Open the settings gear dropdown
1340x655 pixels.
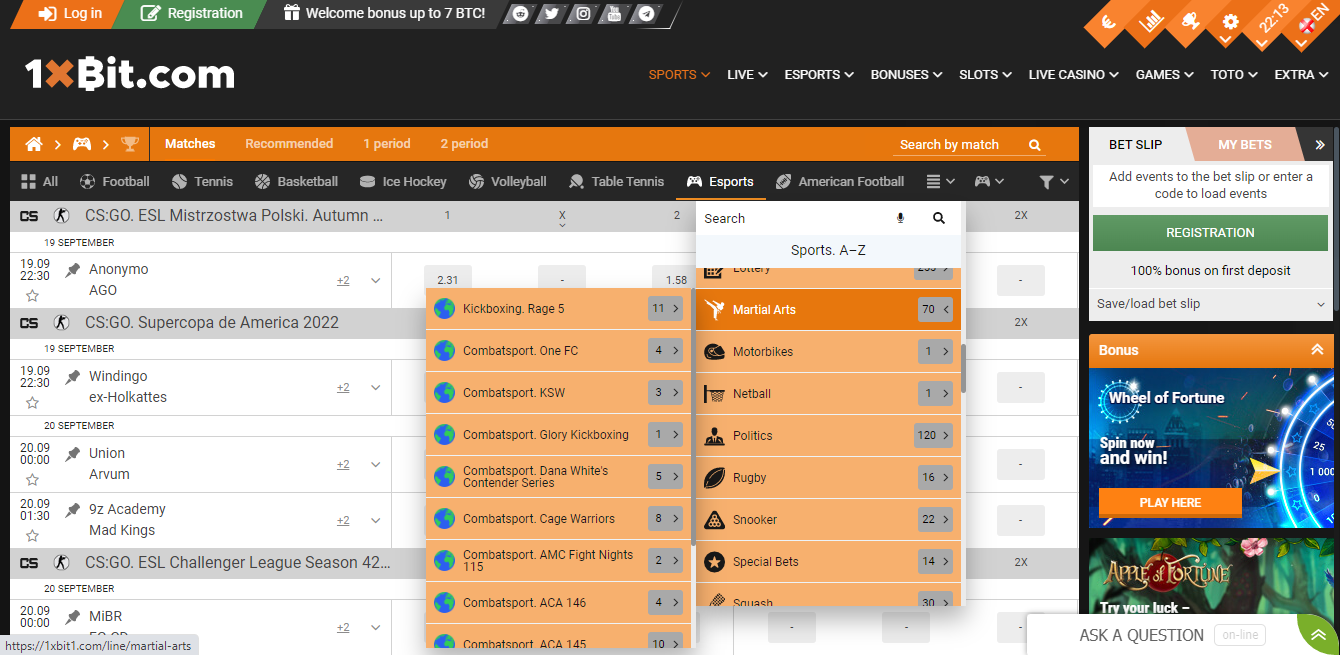pos(1229,19)
